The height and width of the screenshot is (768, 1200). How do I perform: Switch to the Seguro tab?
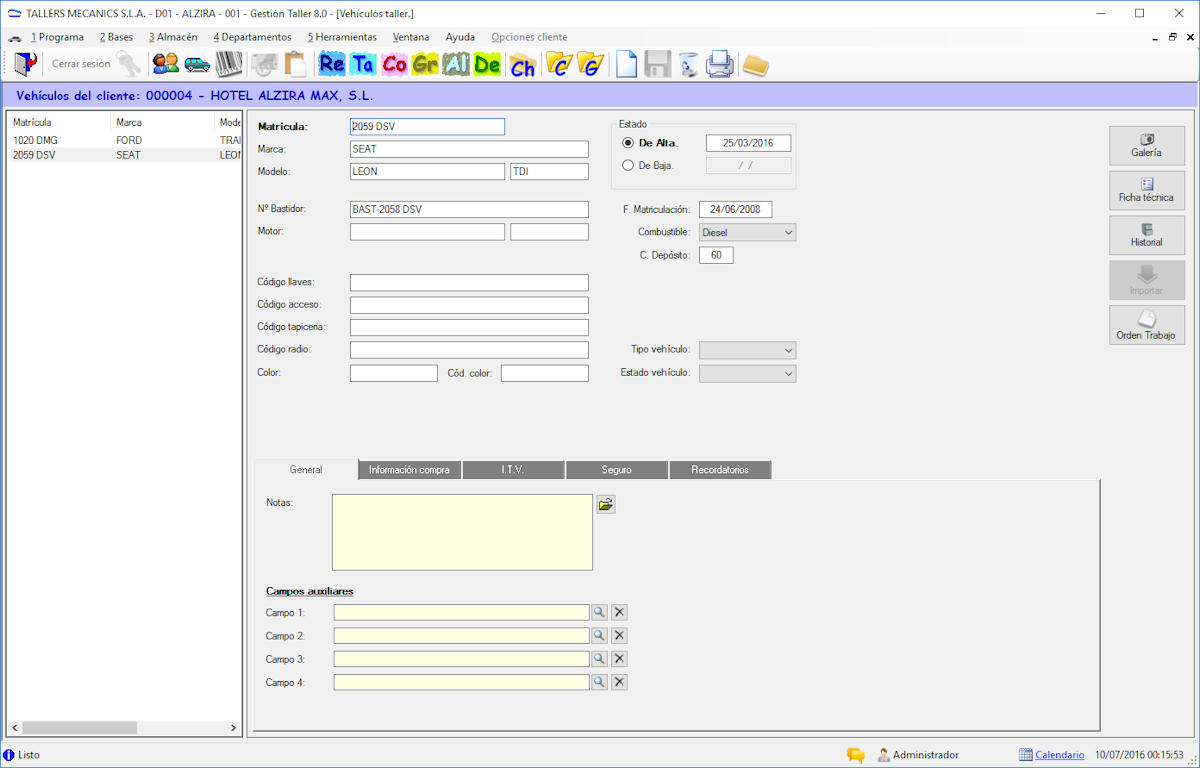point(617,470)
